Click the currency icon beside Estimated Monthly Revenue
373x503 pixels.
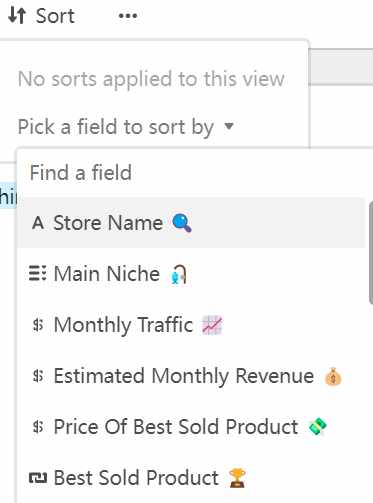pyautogui.click(x=38, y=376)
